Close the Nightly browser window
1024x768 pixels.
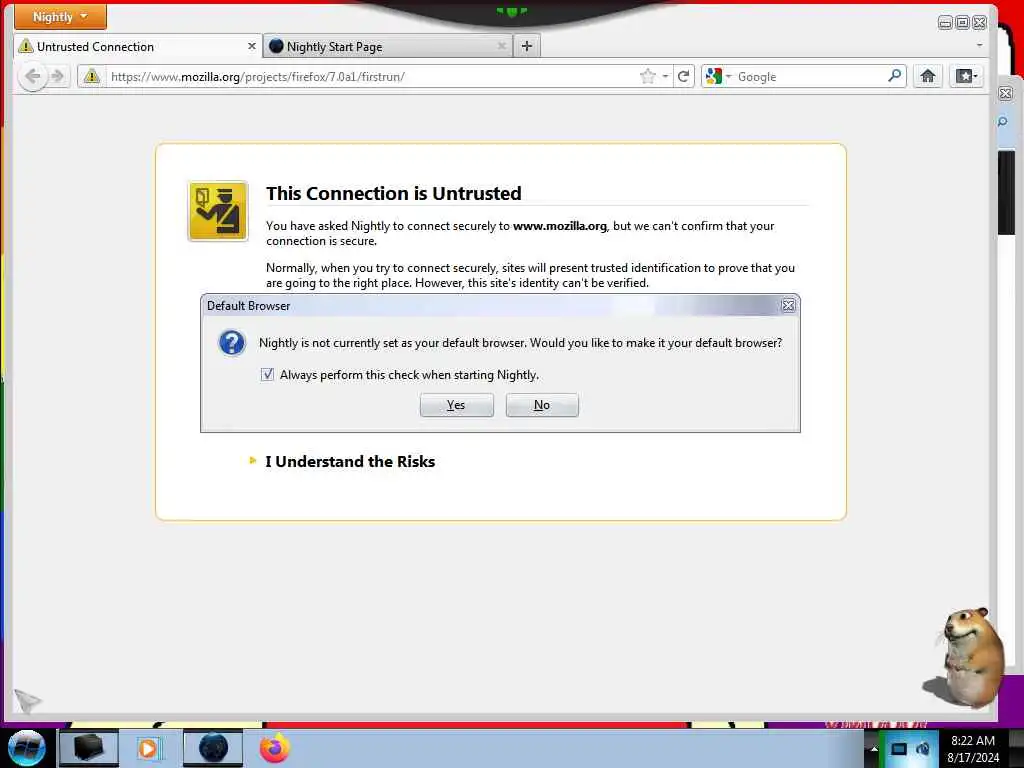click(979, 23)
